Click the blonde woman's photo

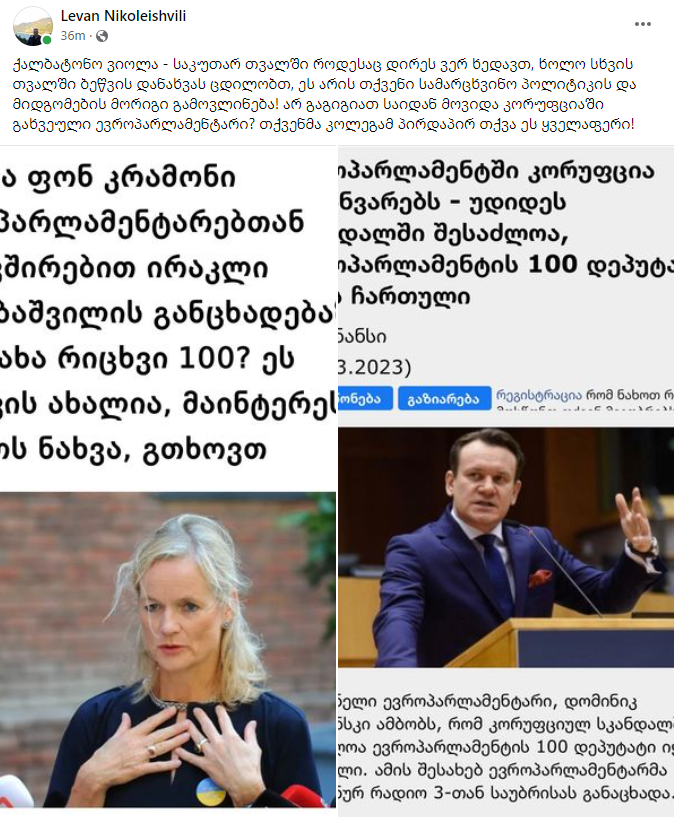(x=168, y=650)
